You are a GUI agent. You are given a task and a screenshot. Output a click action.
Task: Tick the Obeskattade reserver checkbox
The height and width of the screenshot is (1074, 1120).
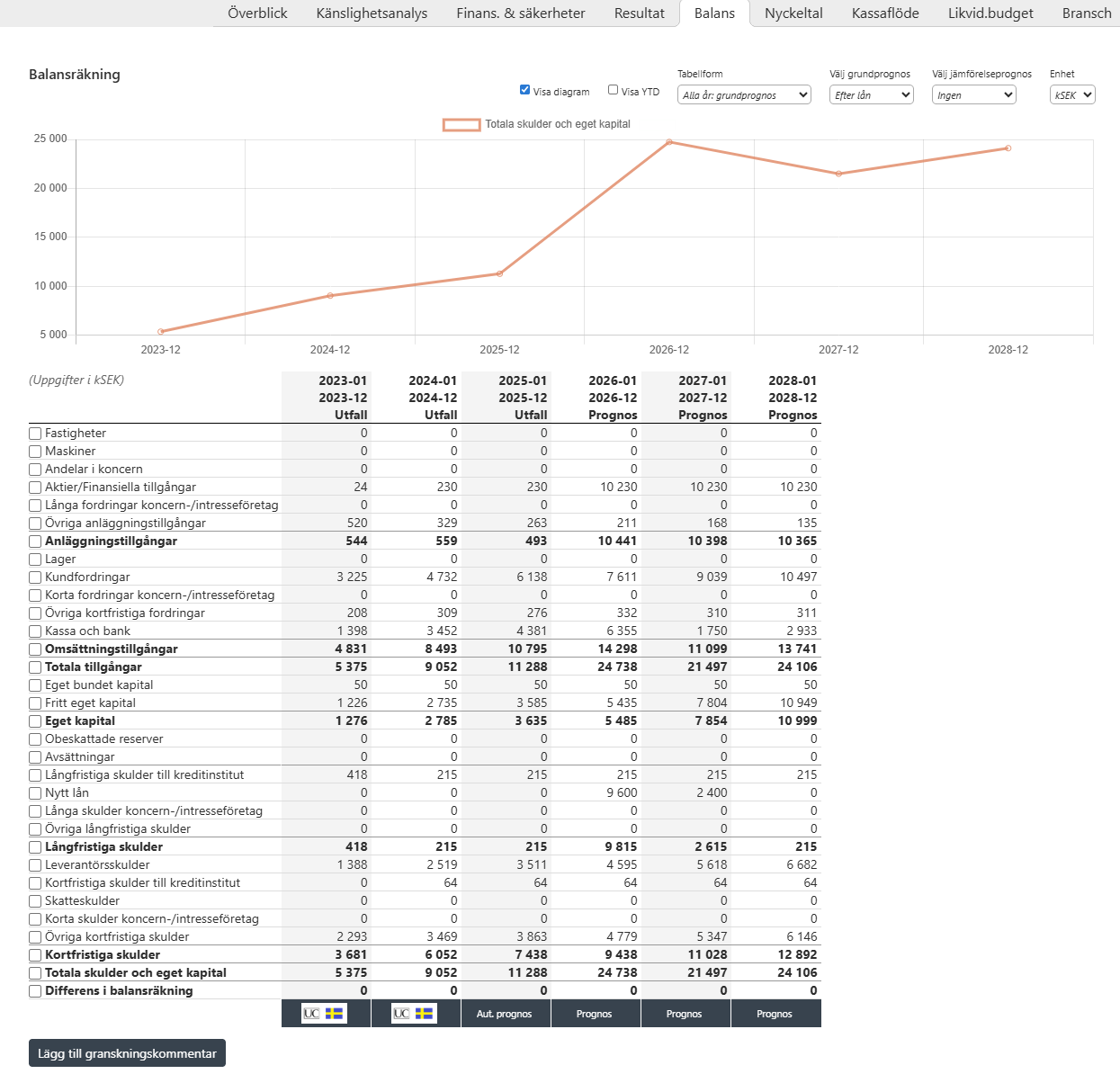(35, 739)
